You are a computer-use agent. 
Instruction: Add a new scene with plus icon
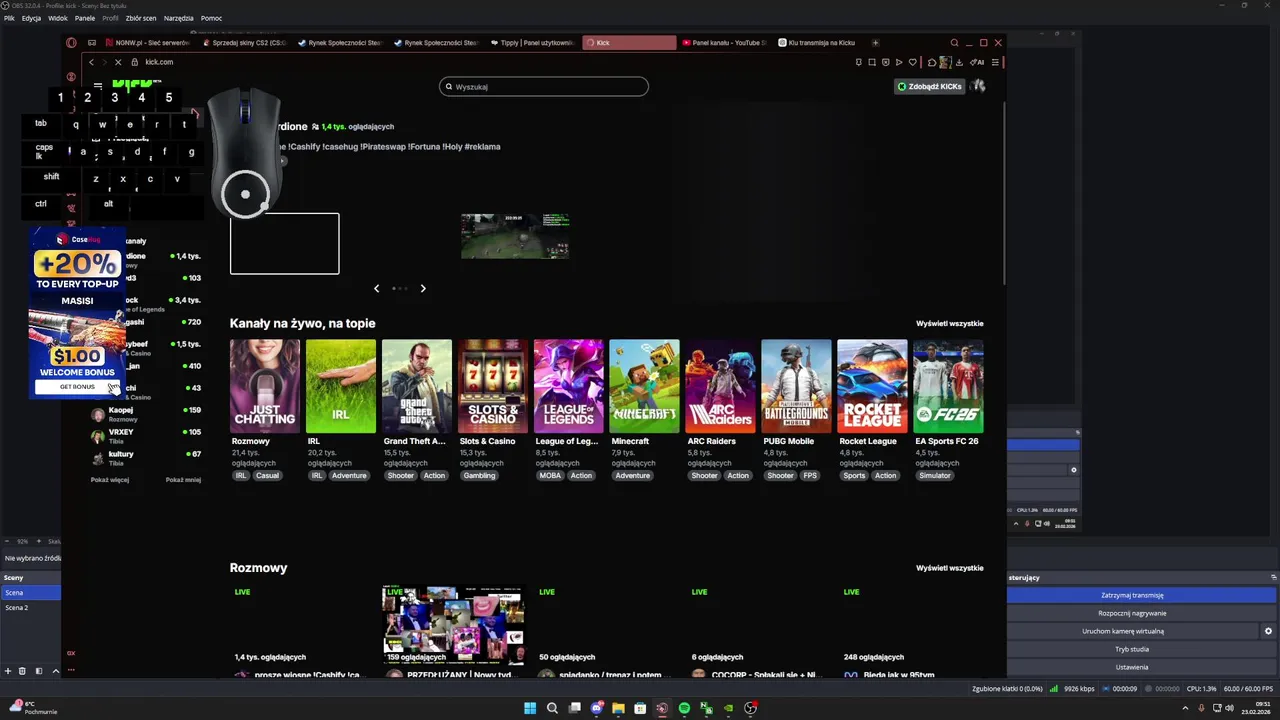click(x=8, y=671)
